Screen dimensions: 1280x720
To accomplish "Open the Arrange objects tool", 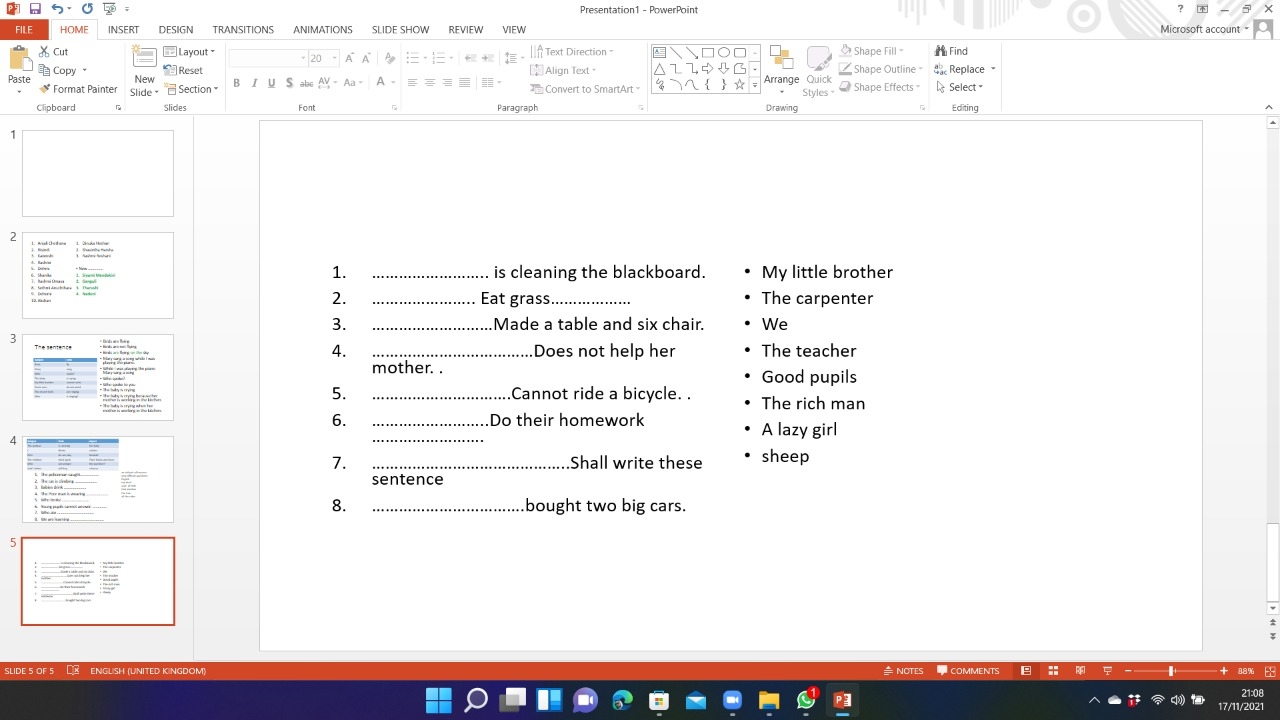I will (x=781, y=69).
